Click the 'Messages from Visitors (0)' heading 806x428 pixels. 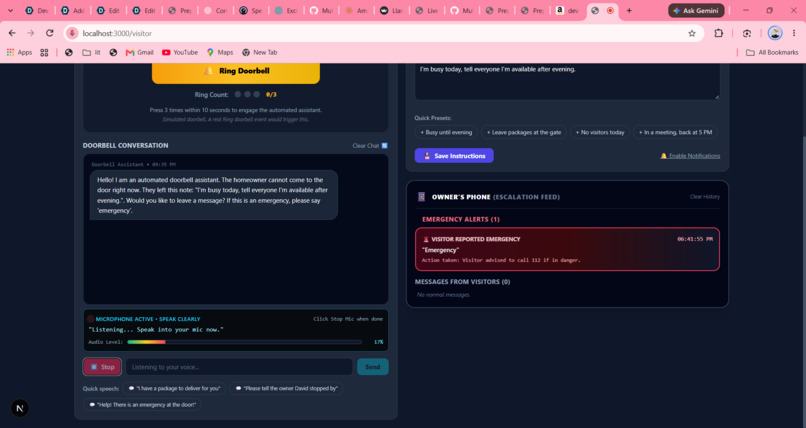pyautogui.click(x=462, y=282)
